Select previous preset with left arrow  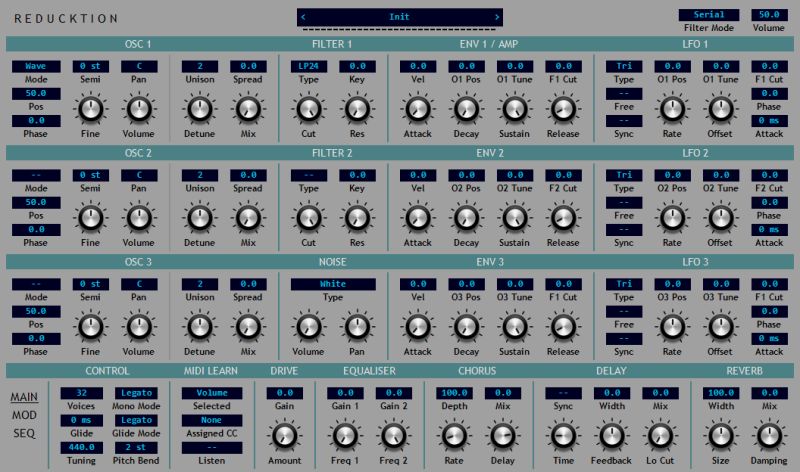point(303,17)
